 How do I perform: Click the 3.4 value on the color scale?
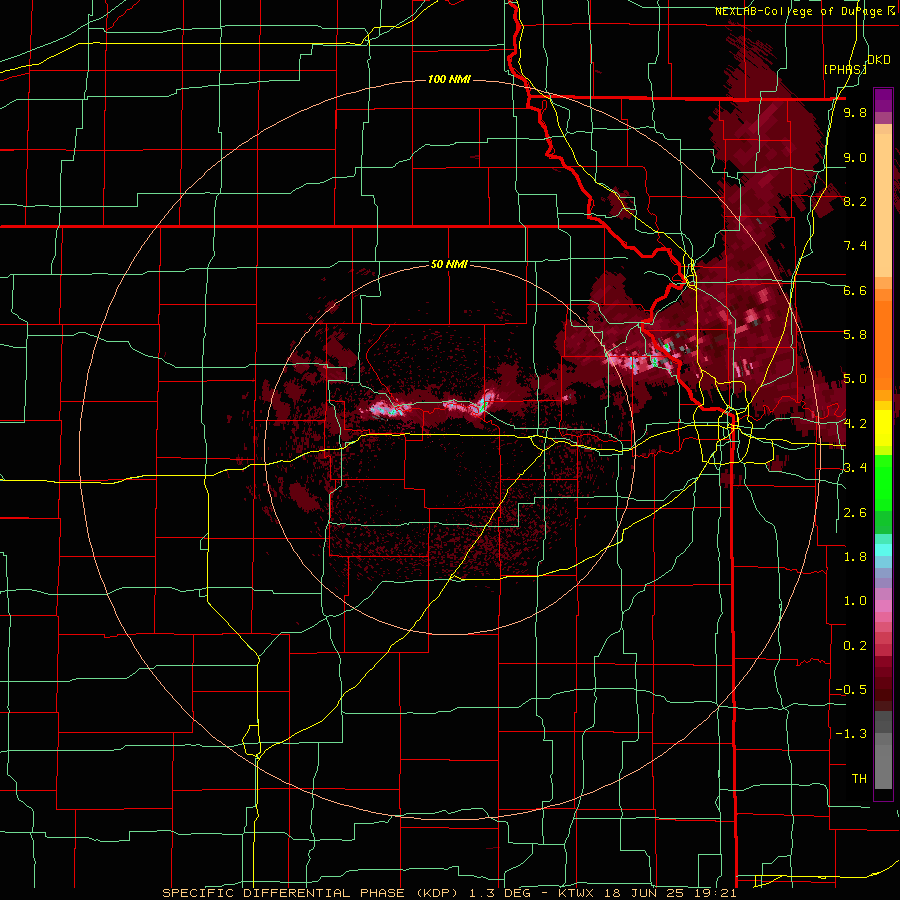pos(855,468)
